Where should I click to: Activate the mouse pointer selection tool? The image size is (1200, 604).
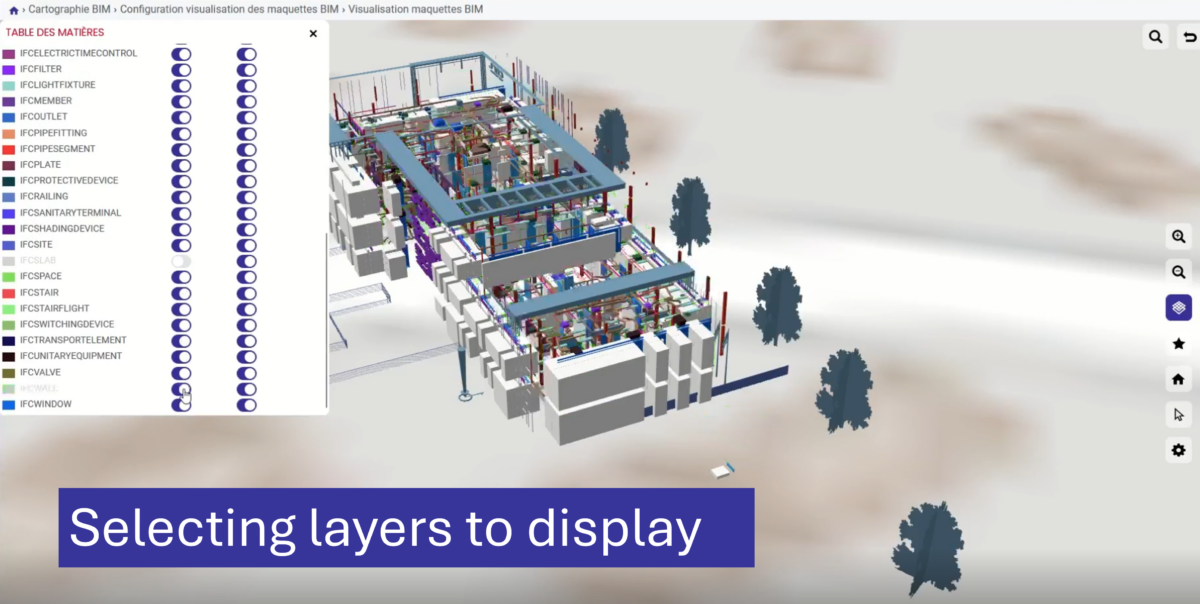(1178, 414)
